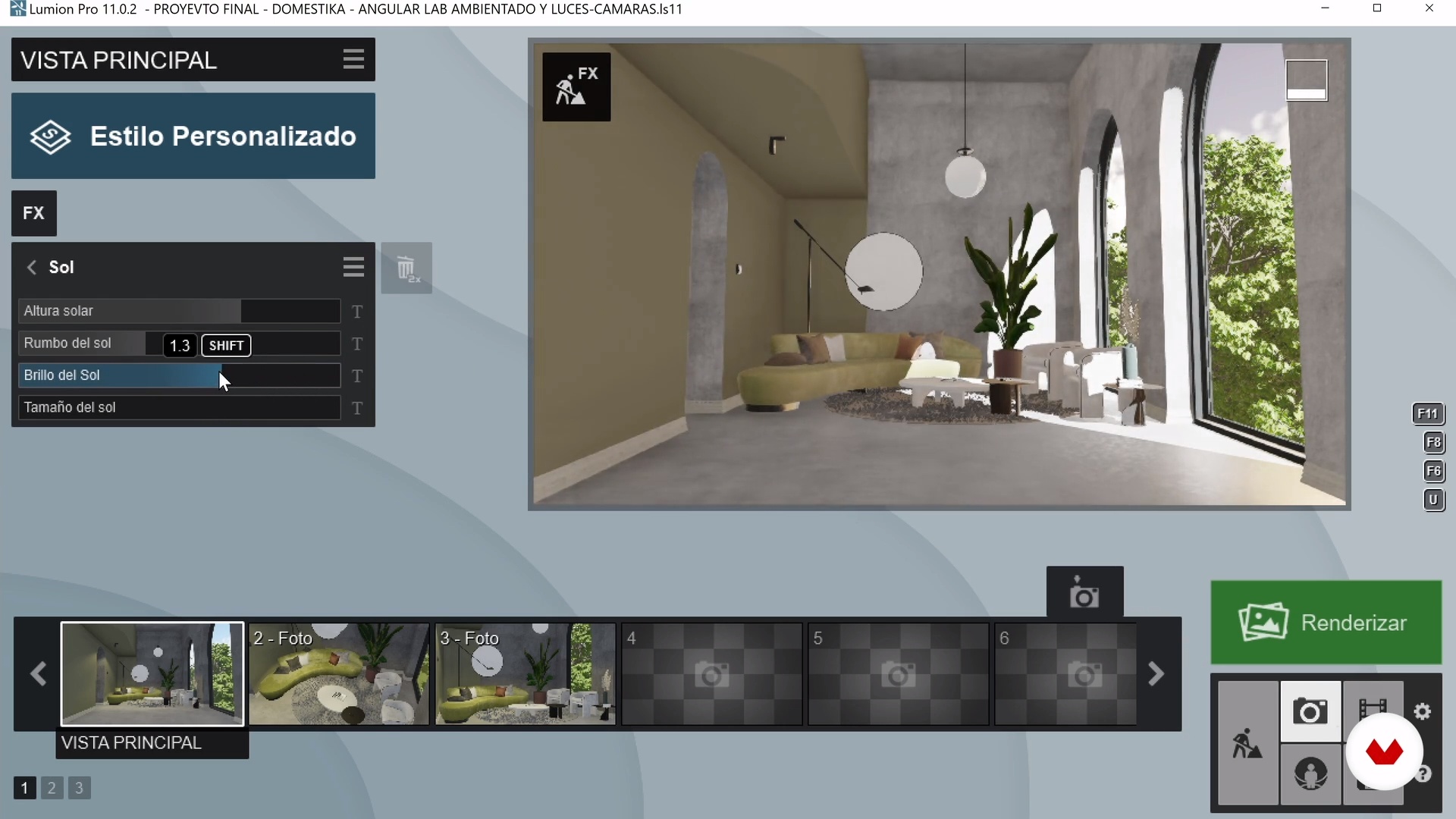Open the Sol effect options menu

point(353,267)
